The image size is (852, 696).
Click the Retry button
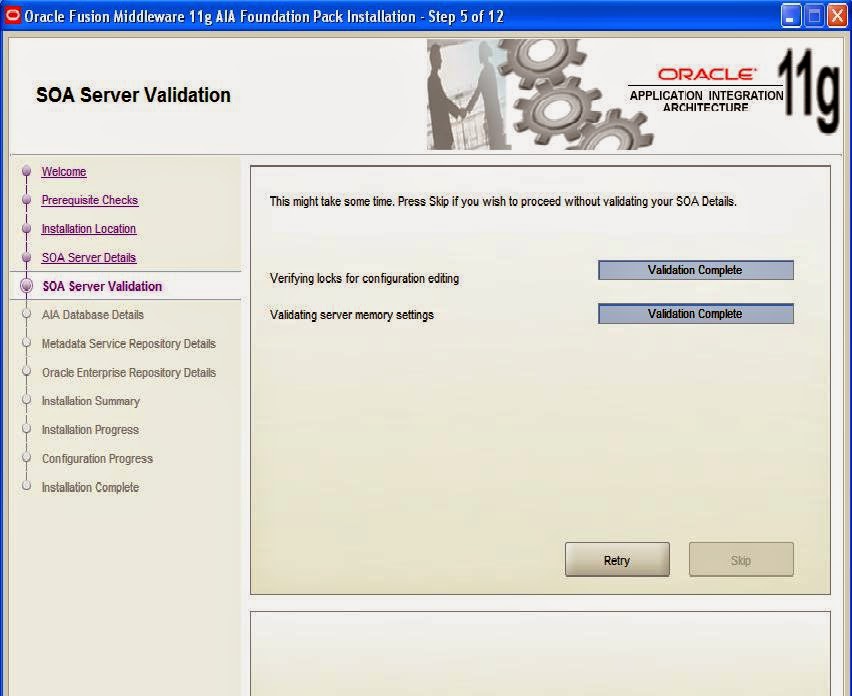click(x=617, y=560)
